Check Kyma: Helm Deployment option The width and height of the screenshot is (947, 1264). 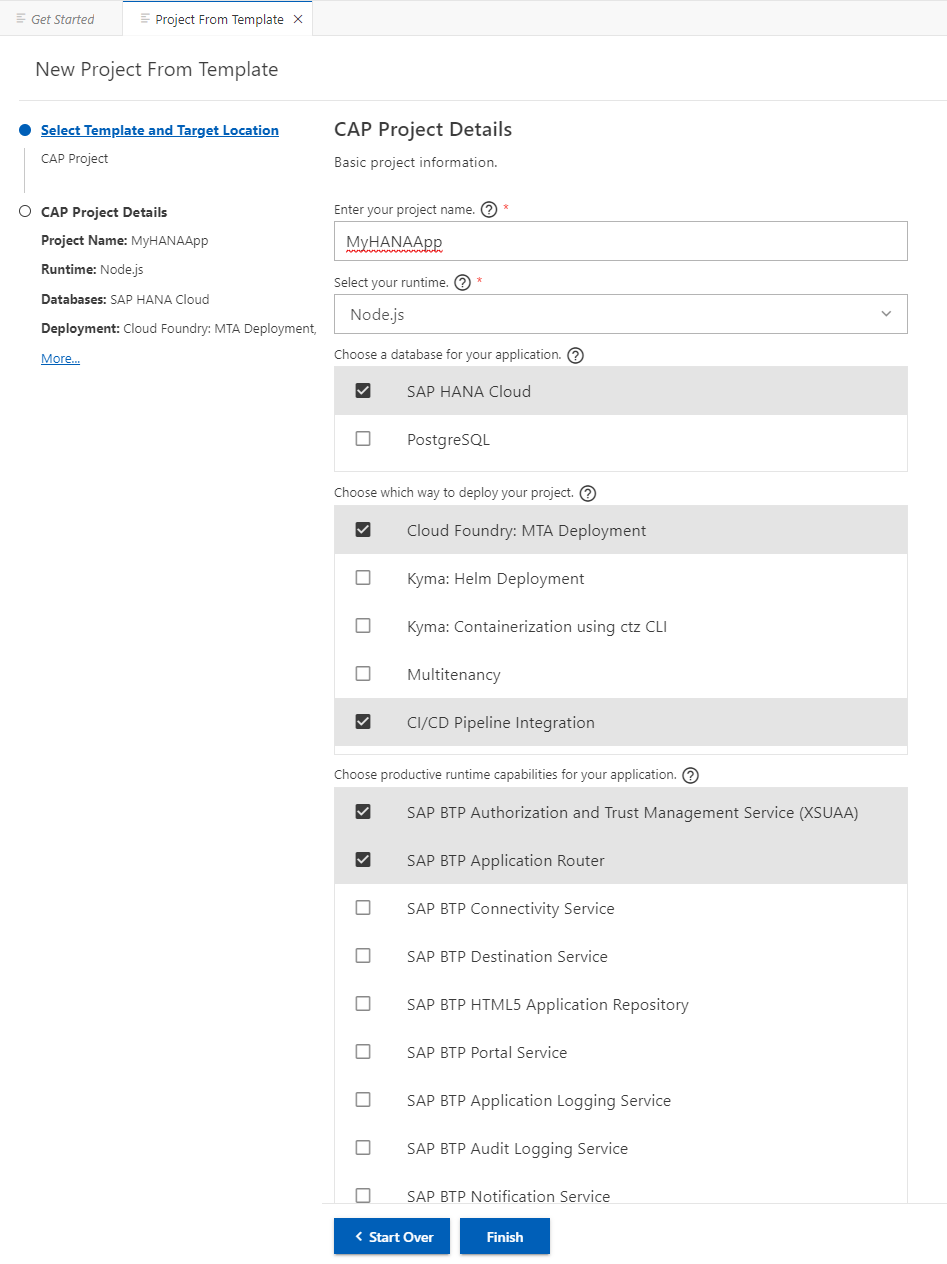tap(363, 578)
